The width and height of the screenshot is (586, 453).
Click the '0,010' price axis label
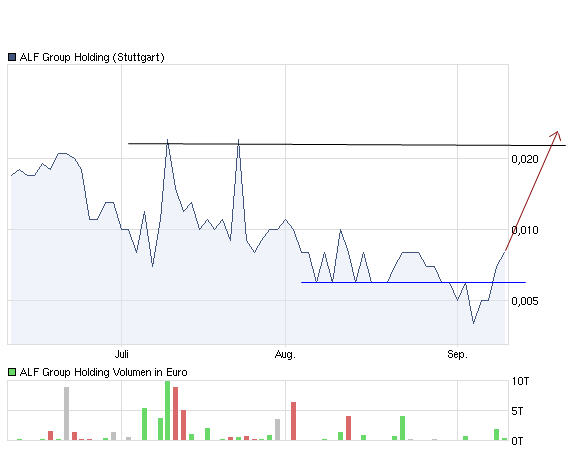525,230
